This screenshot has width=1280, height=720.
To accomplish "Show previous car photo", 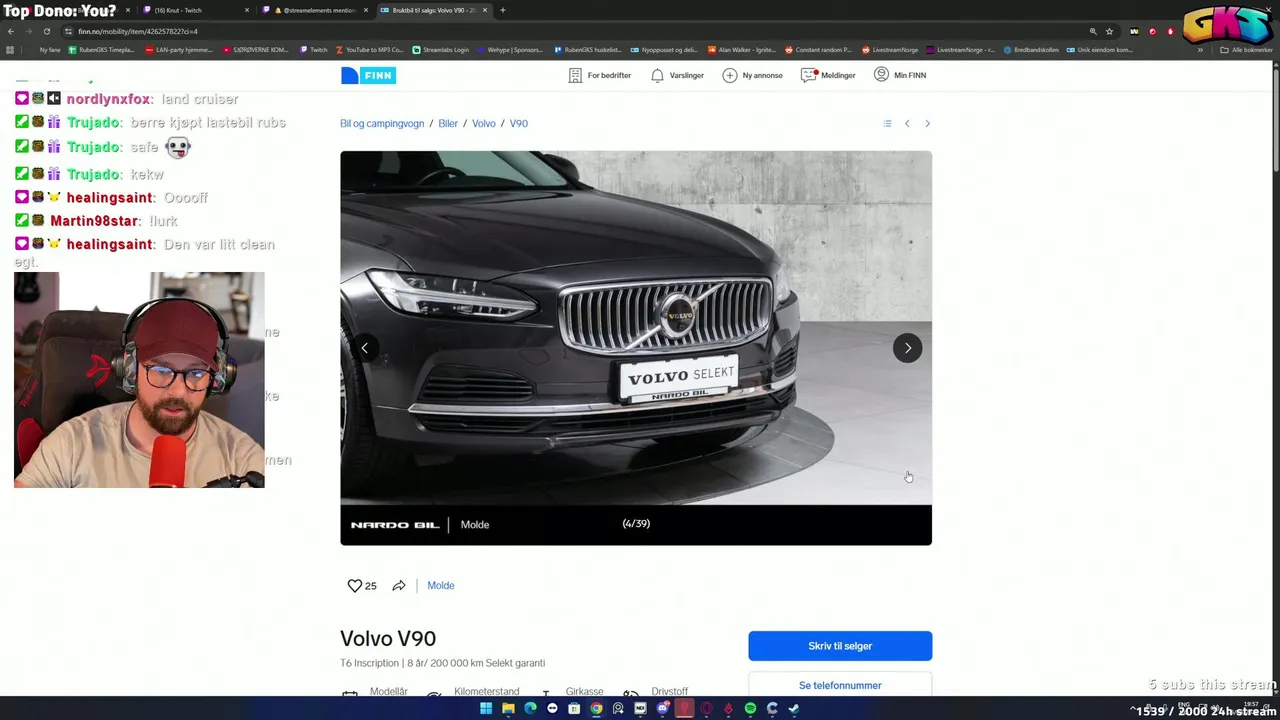I will click(365, 348).
